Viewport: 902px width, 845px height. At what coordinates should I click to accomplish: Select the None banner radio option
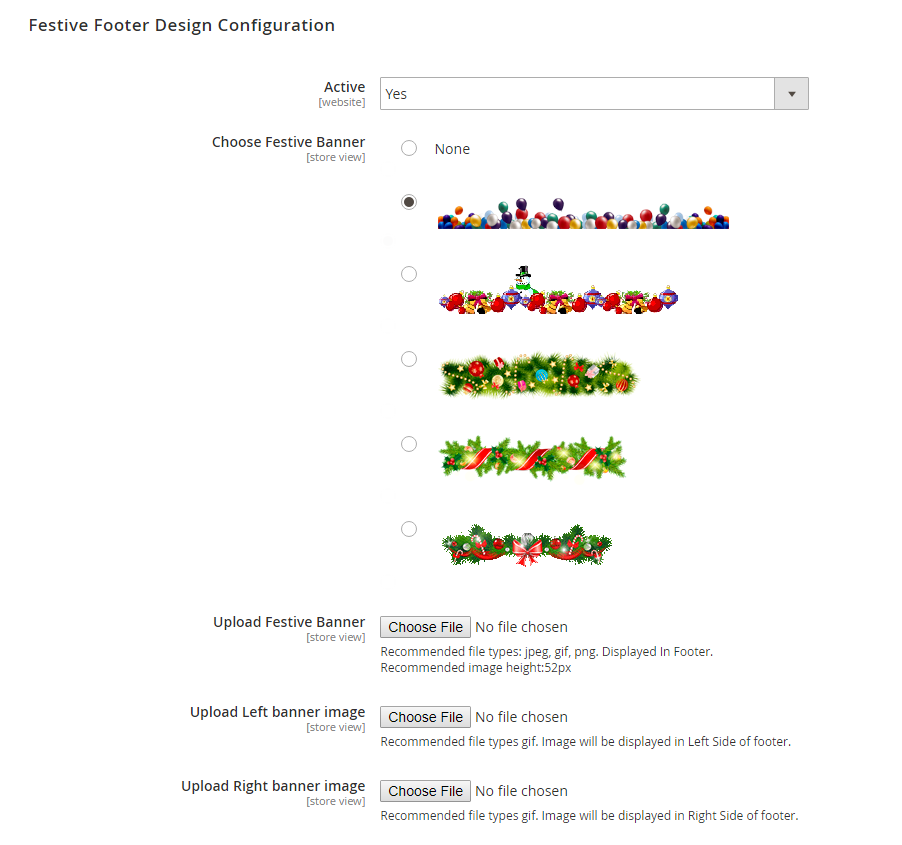click(x=409, y=149)
